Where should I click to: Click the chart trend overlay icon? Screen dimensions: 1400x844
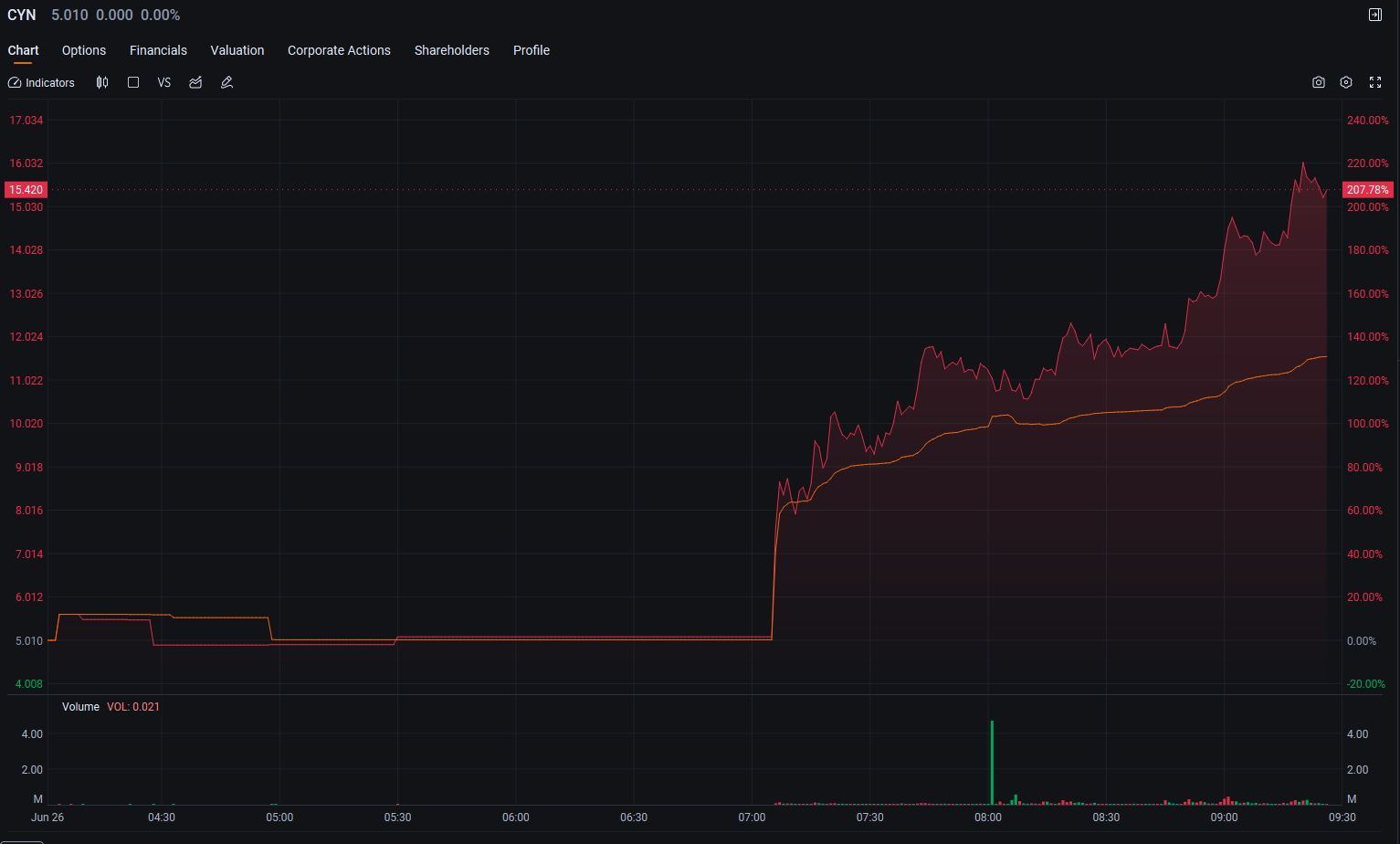click(195, 82)
